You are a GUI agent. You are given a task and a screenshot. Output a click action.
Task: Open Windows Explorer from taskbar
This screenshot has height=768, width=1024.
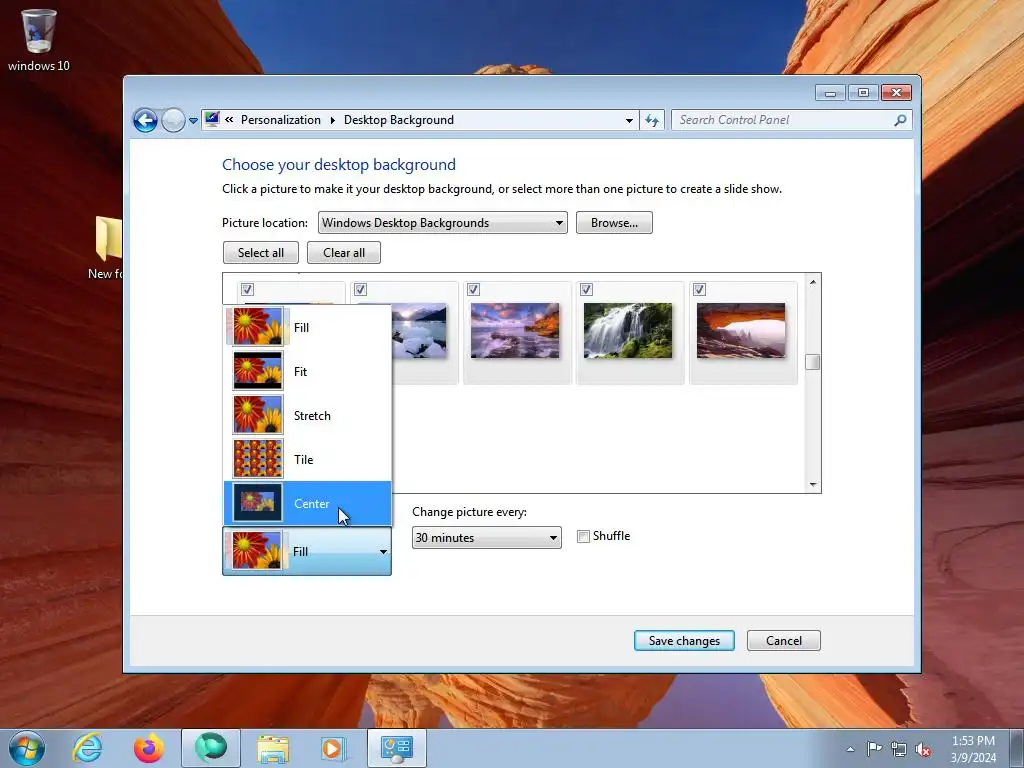pos(273,748)
